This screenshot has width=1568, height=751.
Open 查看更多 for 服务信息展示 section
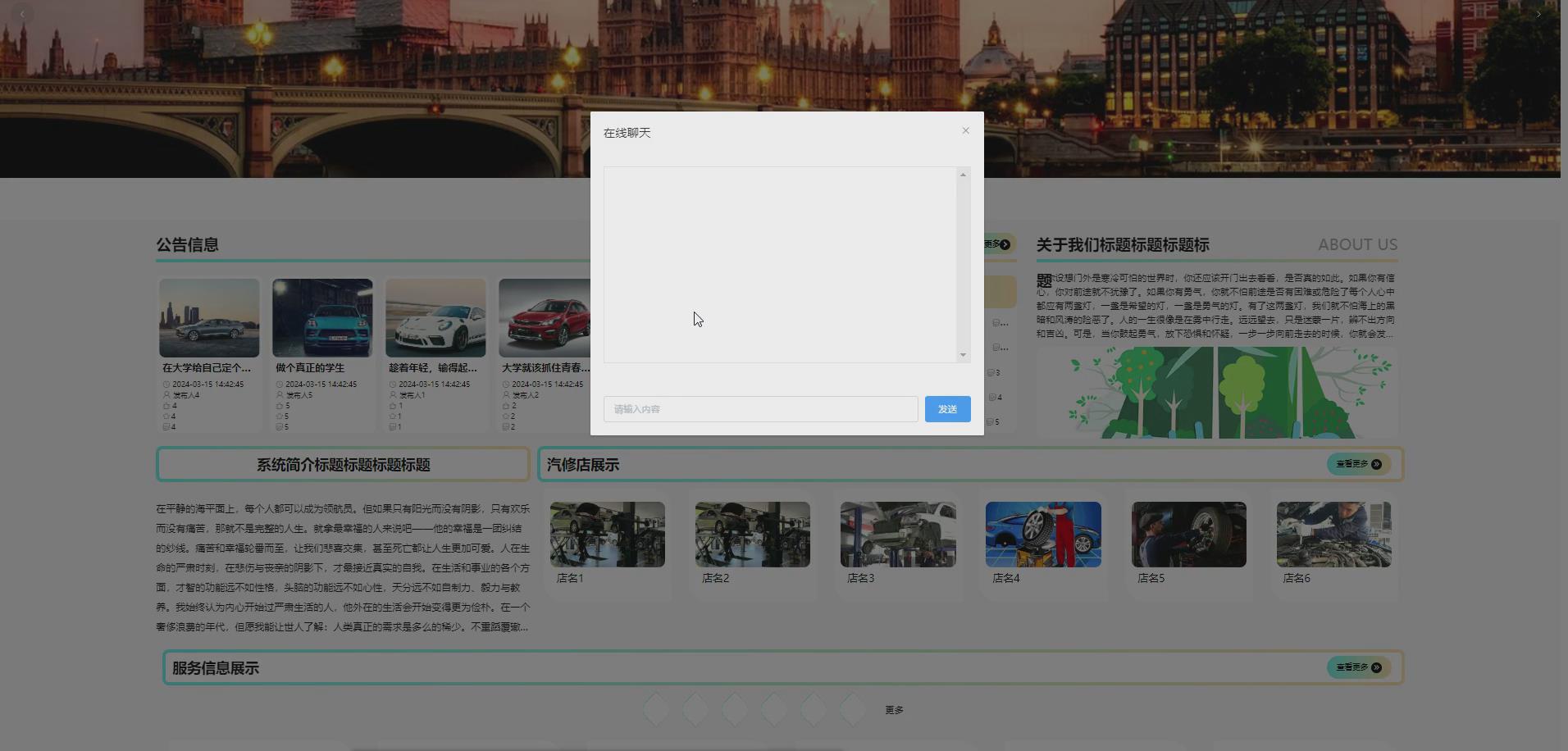click(1357, 667)
